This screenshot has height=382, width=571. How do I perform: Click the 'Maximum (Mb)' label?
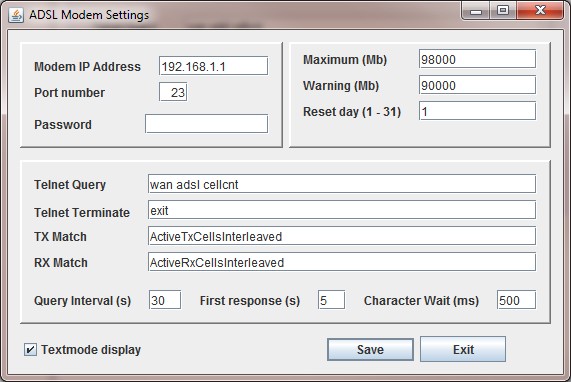tap(345, 60)
